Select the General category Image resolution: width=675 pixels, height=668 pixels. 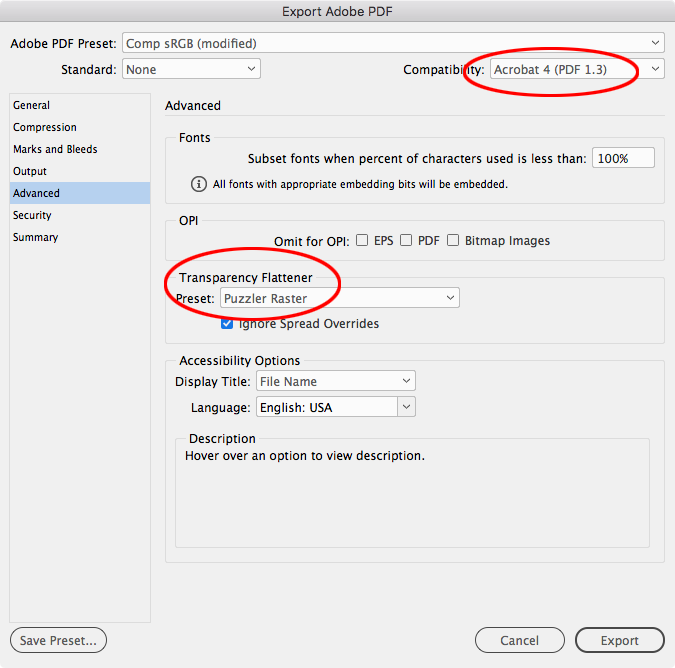click(x=80, y=105)
